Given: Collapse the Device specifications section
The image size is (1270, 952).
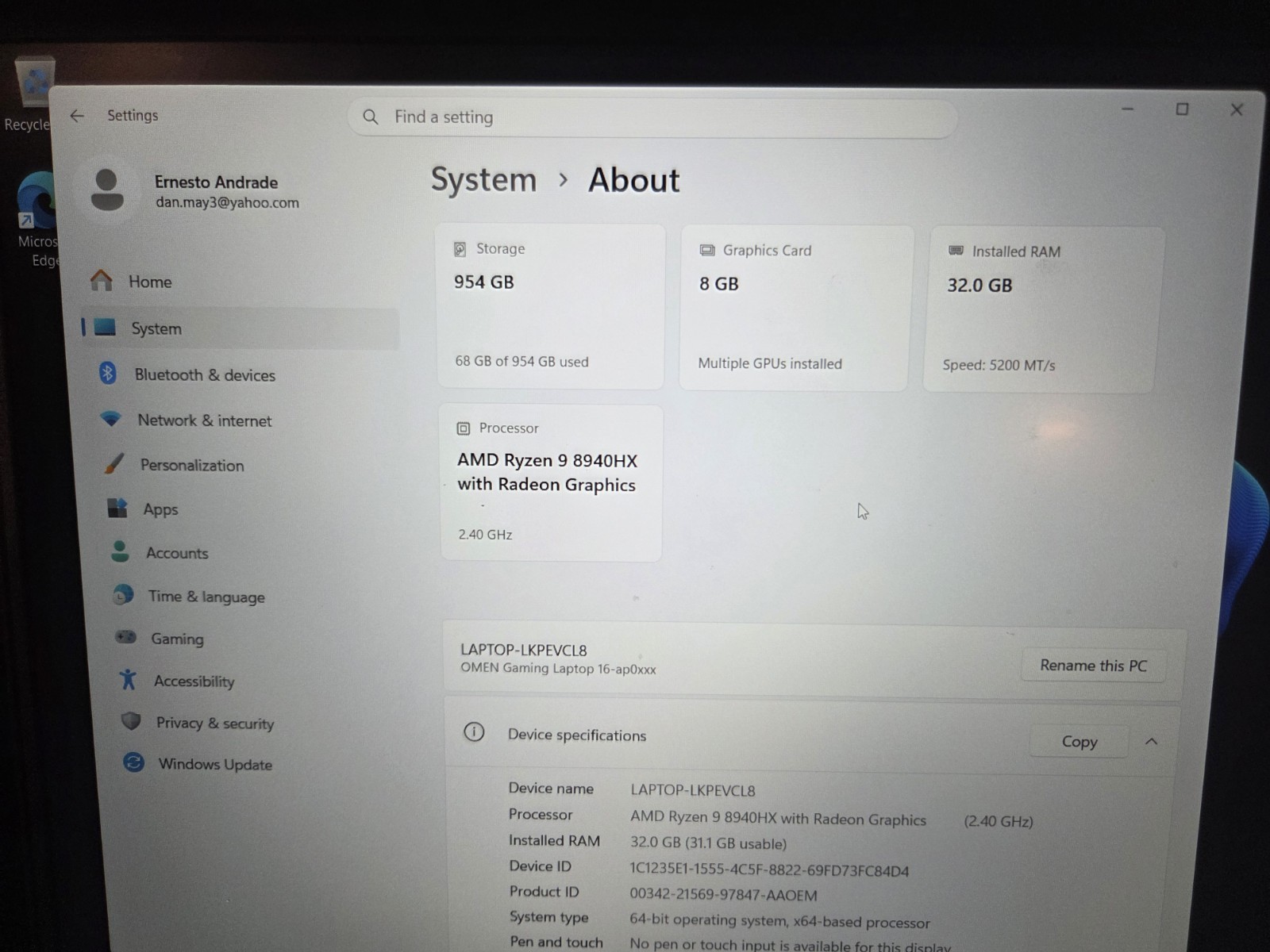Looking at the screenshot, I should (x=1151, y=742).
